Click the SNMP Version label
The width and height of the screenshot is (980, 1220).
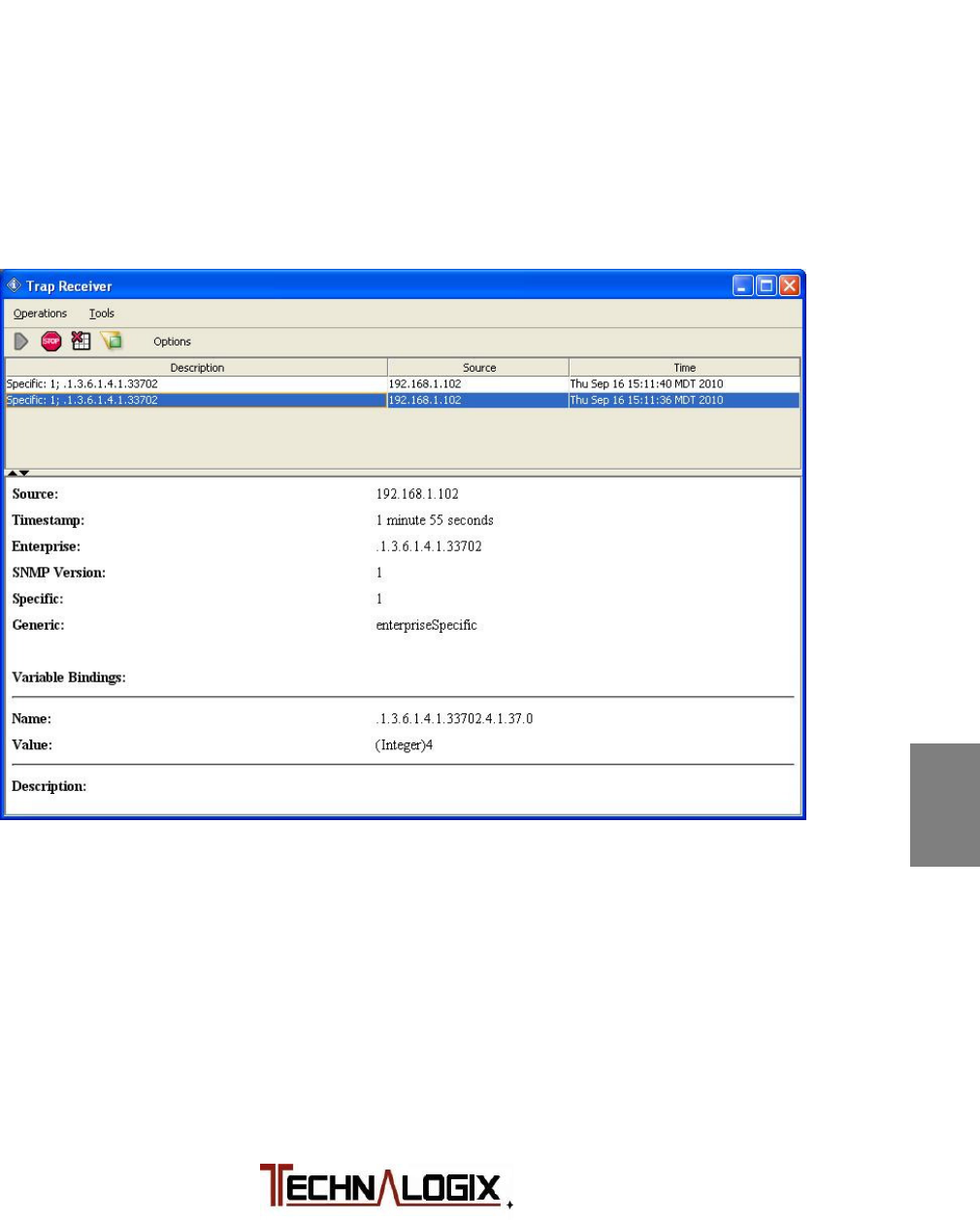pyautogui.click(x=59, y=573)
